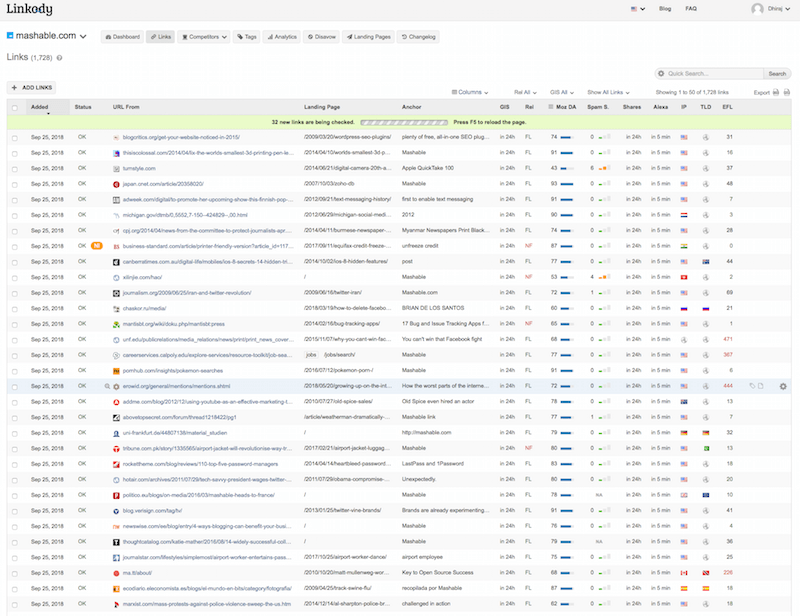Check the marxist.com row checkbox
800x616 pixels.
tap(15, 605)
